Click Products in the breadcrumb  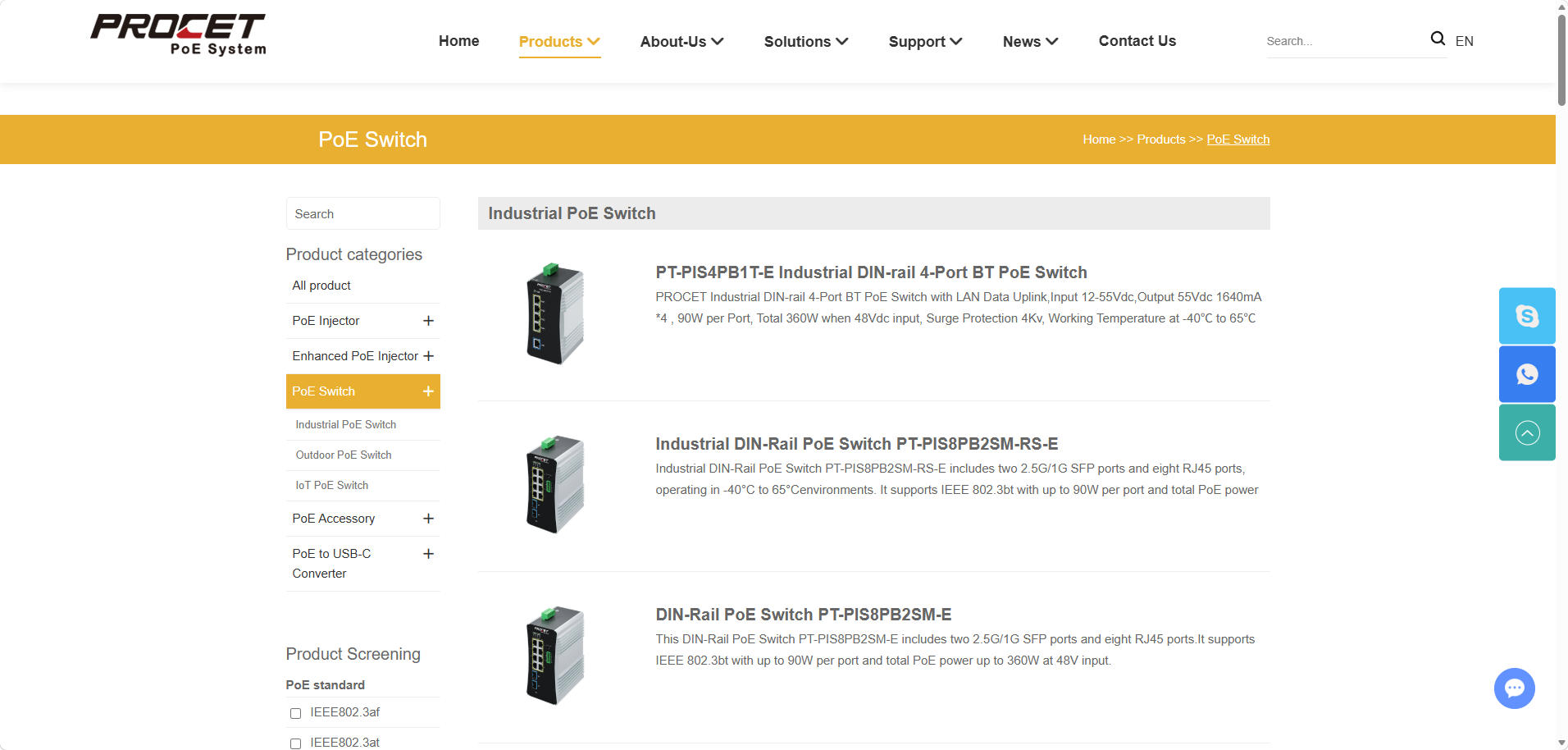[1161, 139]
